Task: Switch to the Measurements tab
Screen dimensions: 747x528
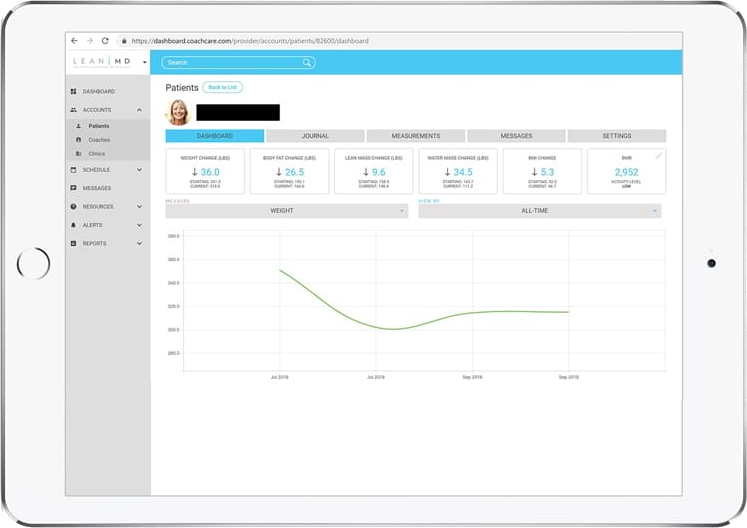Action: point(416,136)
